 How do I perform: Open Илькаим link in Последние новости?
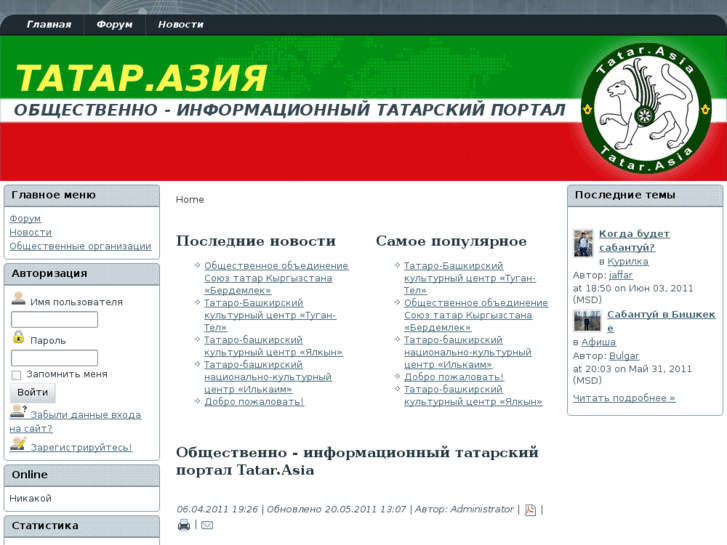click(268, 377)
